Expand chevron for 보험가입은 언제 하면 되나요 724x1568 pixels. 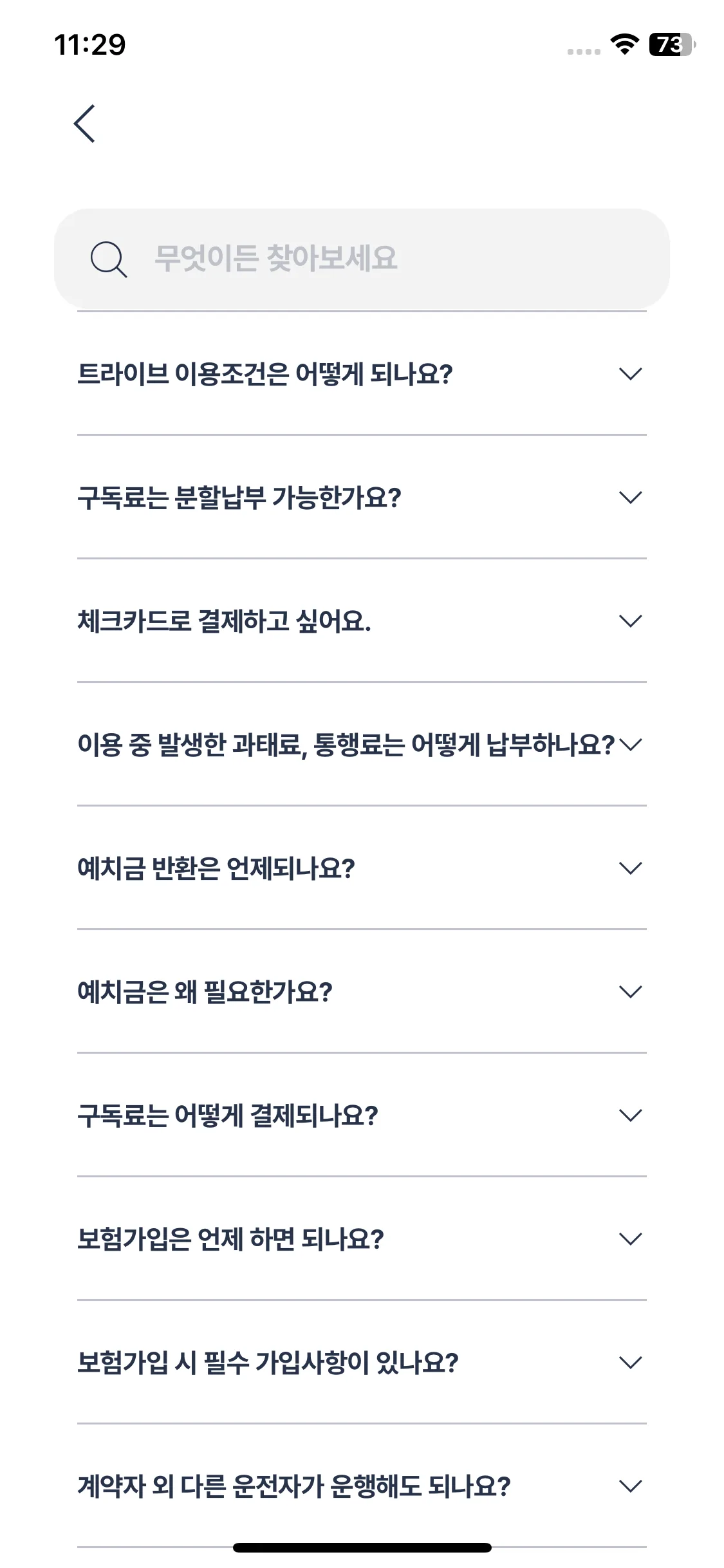(630, 1239)
